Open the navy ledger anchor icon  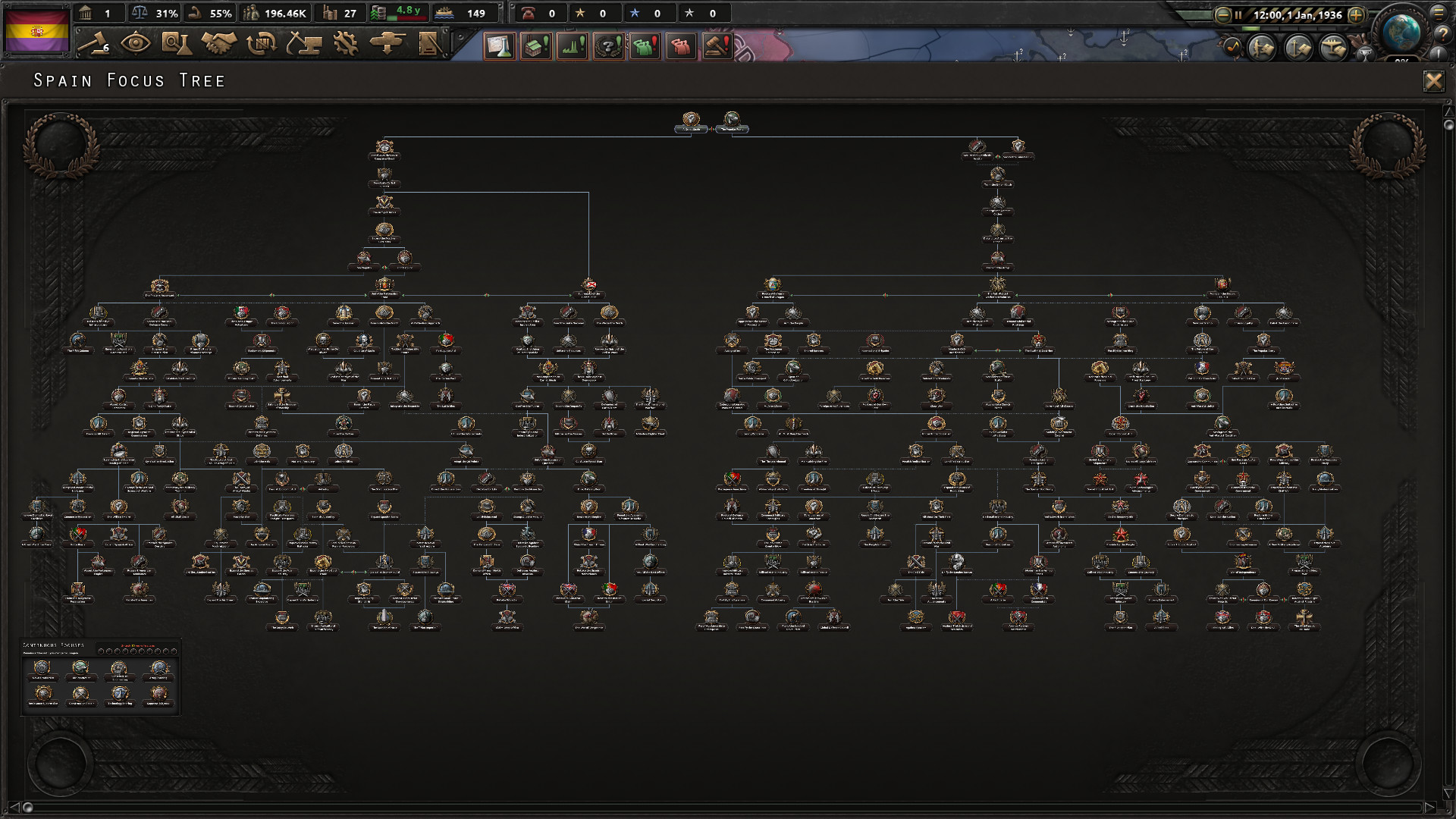click(1298, 49)
